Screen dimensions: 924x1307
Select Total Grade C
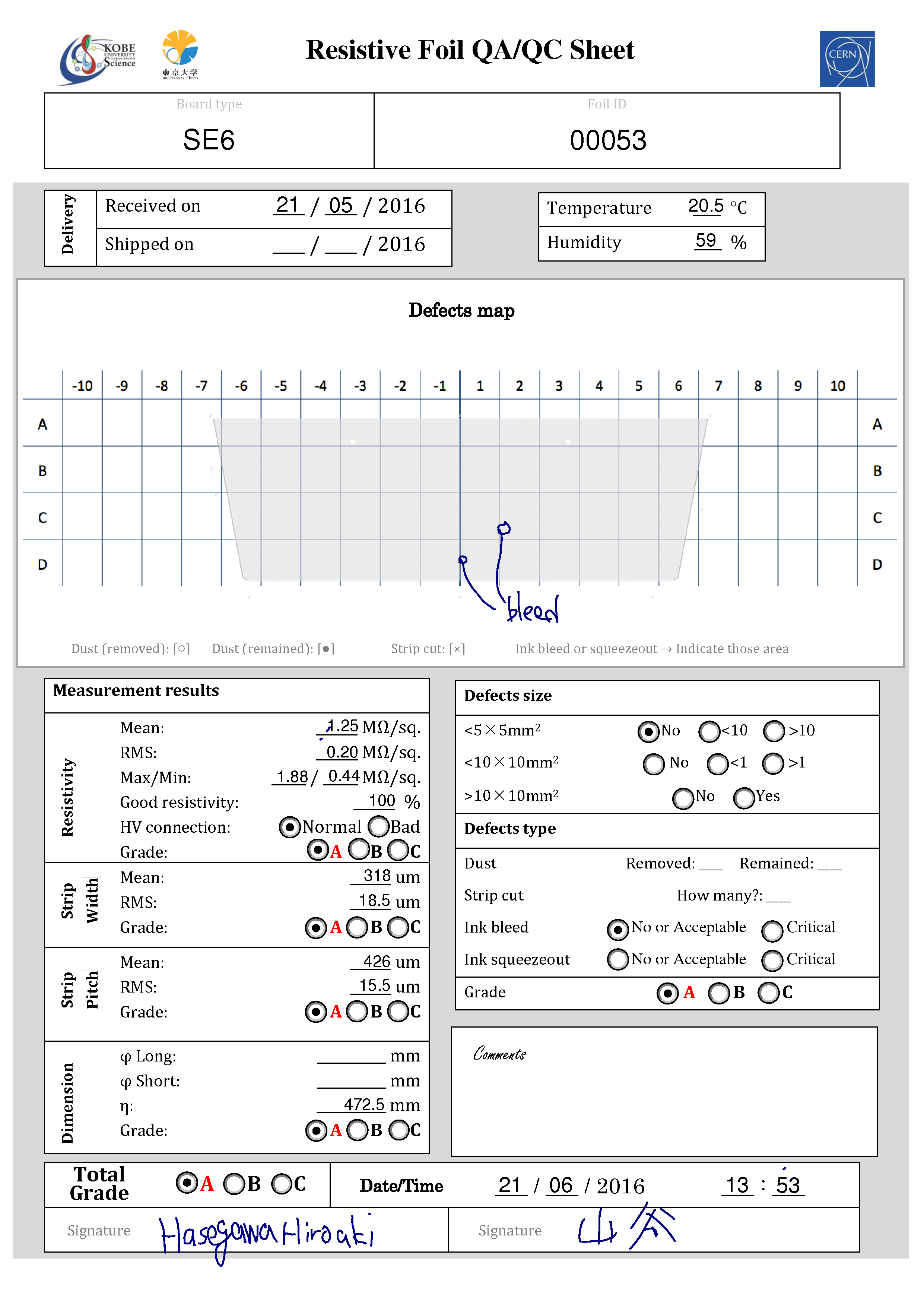click(282, 1184)
